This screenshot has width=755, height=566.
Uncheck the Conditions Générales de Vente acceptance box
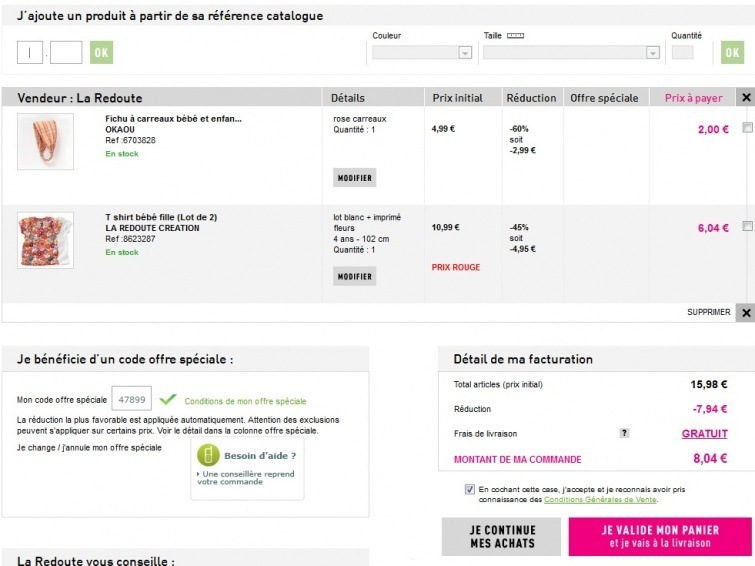[470, 489]
